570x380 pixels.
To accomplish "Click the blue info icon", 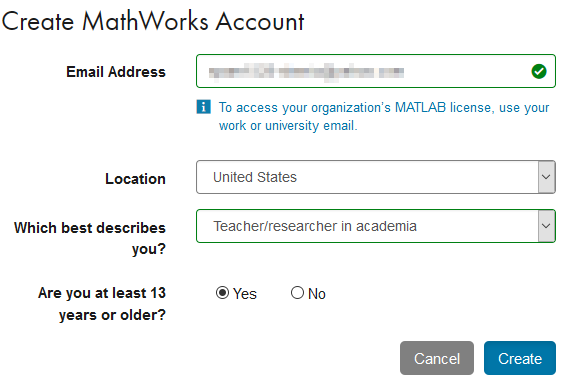I will coord(203,107).
